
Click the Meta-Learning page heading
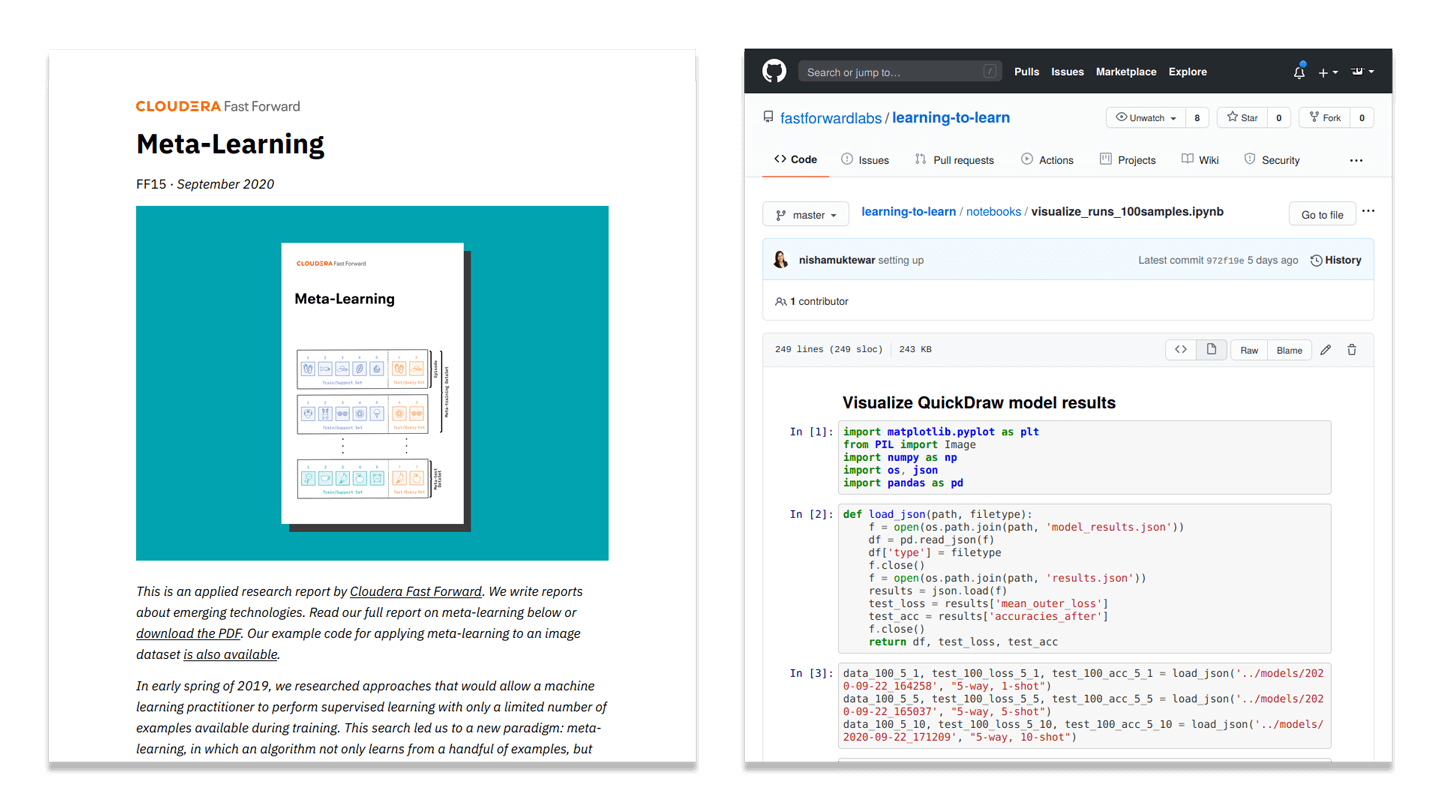point(230,144)
